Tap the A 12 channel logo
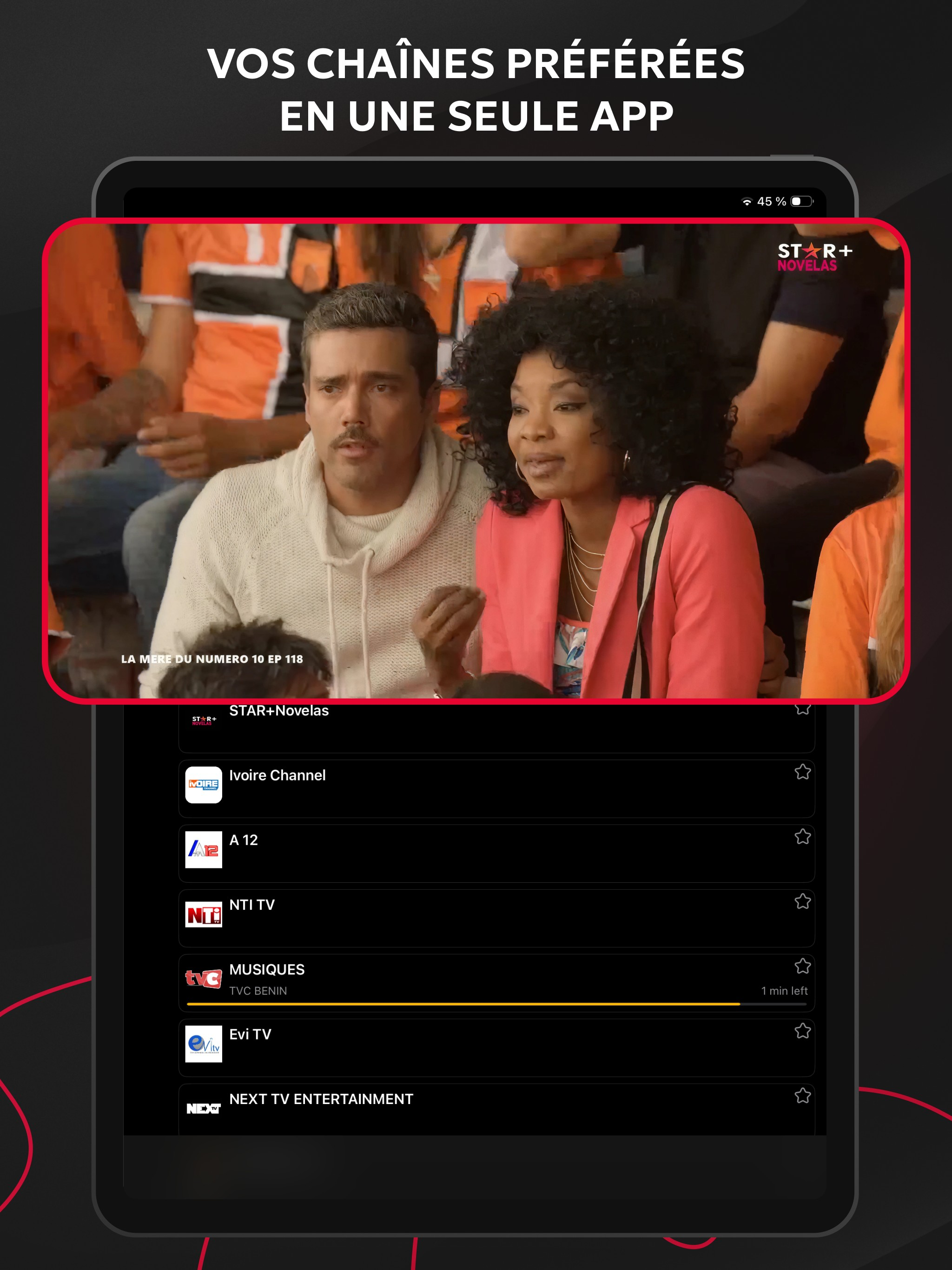Image resolution: width=952 pixels, height=1270 pixels. coord(204,849)
